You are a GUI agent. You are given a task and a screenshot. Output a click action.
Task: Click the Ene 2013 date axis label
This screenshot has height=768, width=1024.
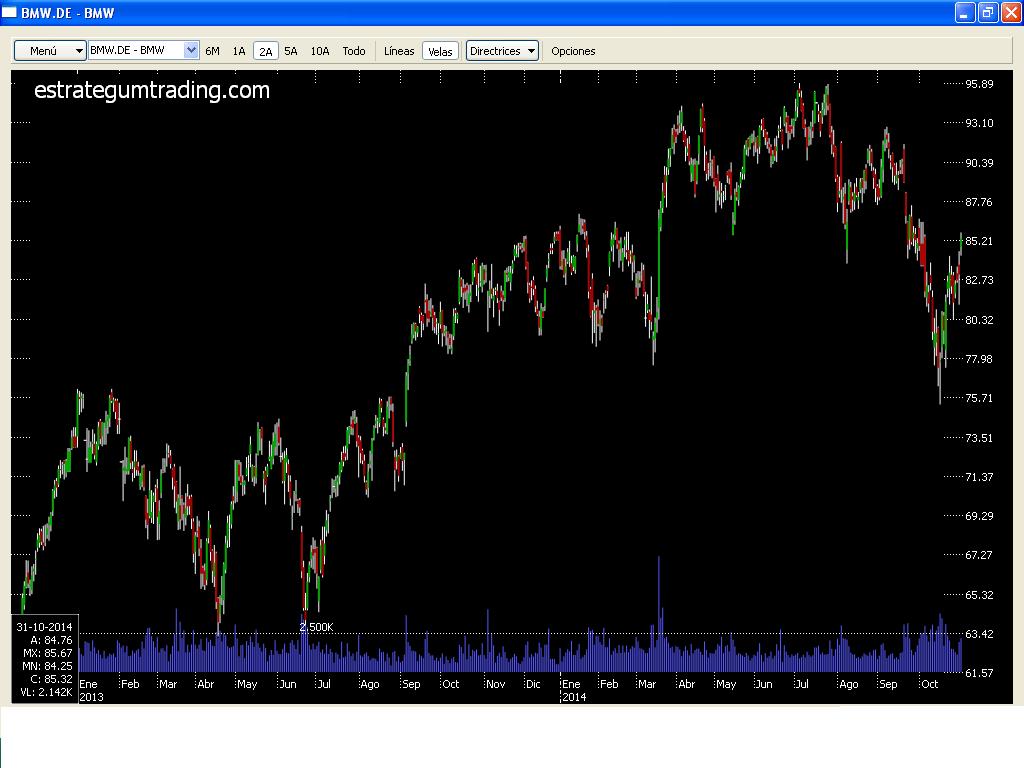coord(91,690)
